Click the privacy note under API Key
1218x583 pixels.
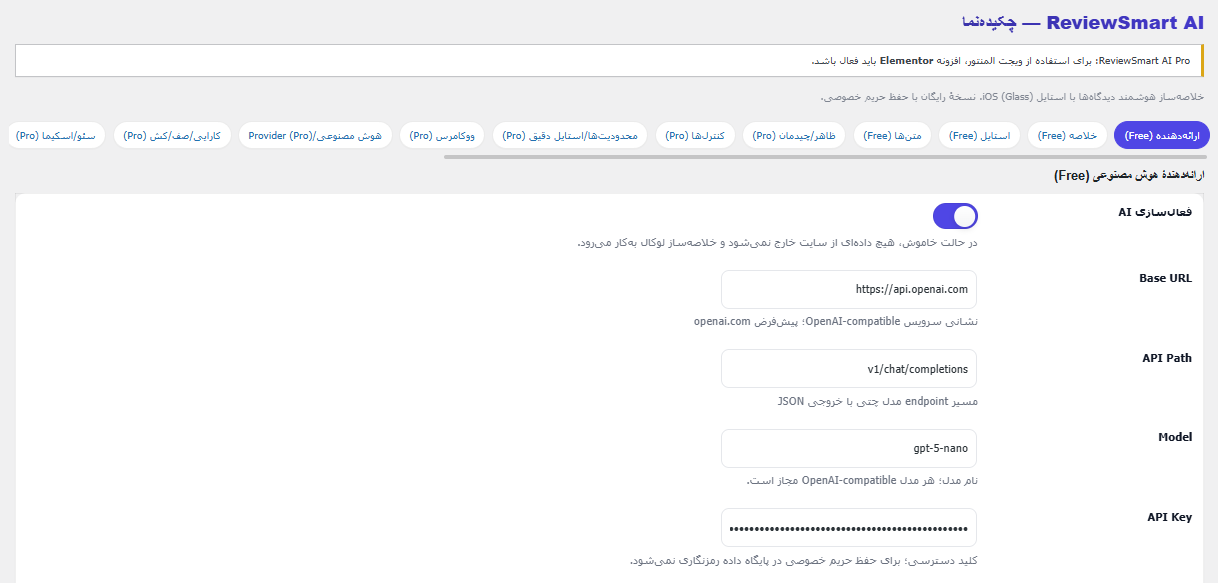(x=803, y=561)
